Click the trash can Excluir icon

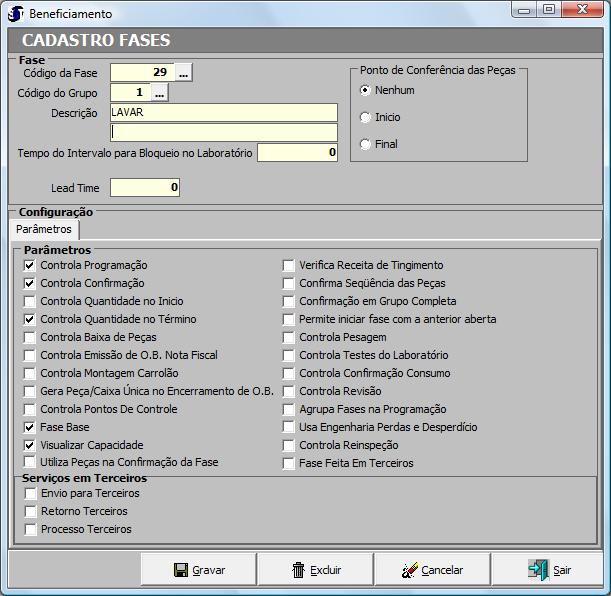[298, 570]
